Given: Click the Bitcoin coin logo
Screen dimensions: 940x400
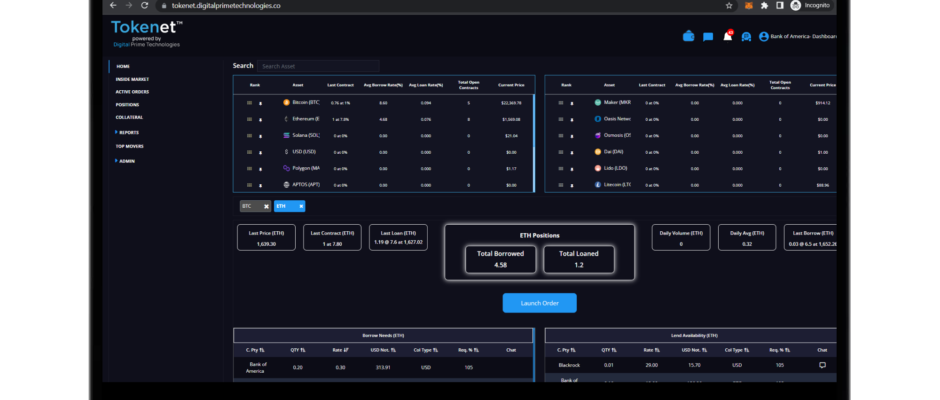Looking at the screenshot, I should [x=287, y=103].
